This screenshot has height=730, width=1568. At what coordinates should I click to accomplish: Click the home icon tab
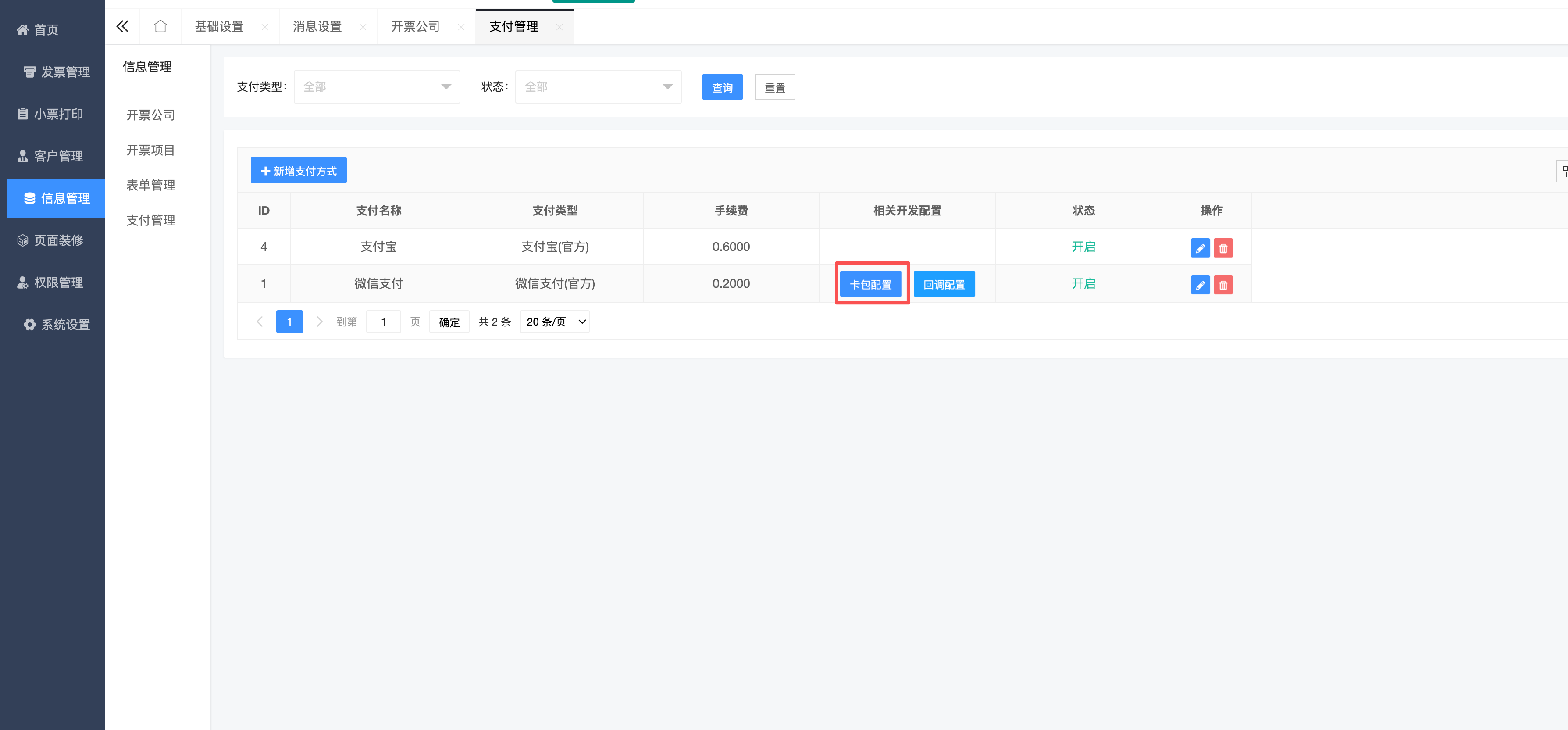(x=160, y=26)
